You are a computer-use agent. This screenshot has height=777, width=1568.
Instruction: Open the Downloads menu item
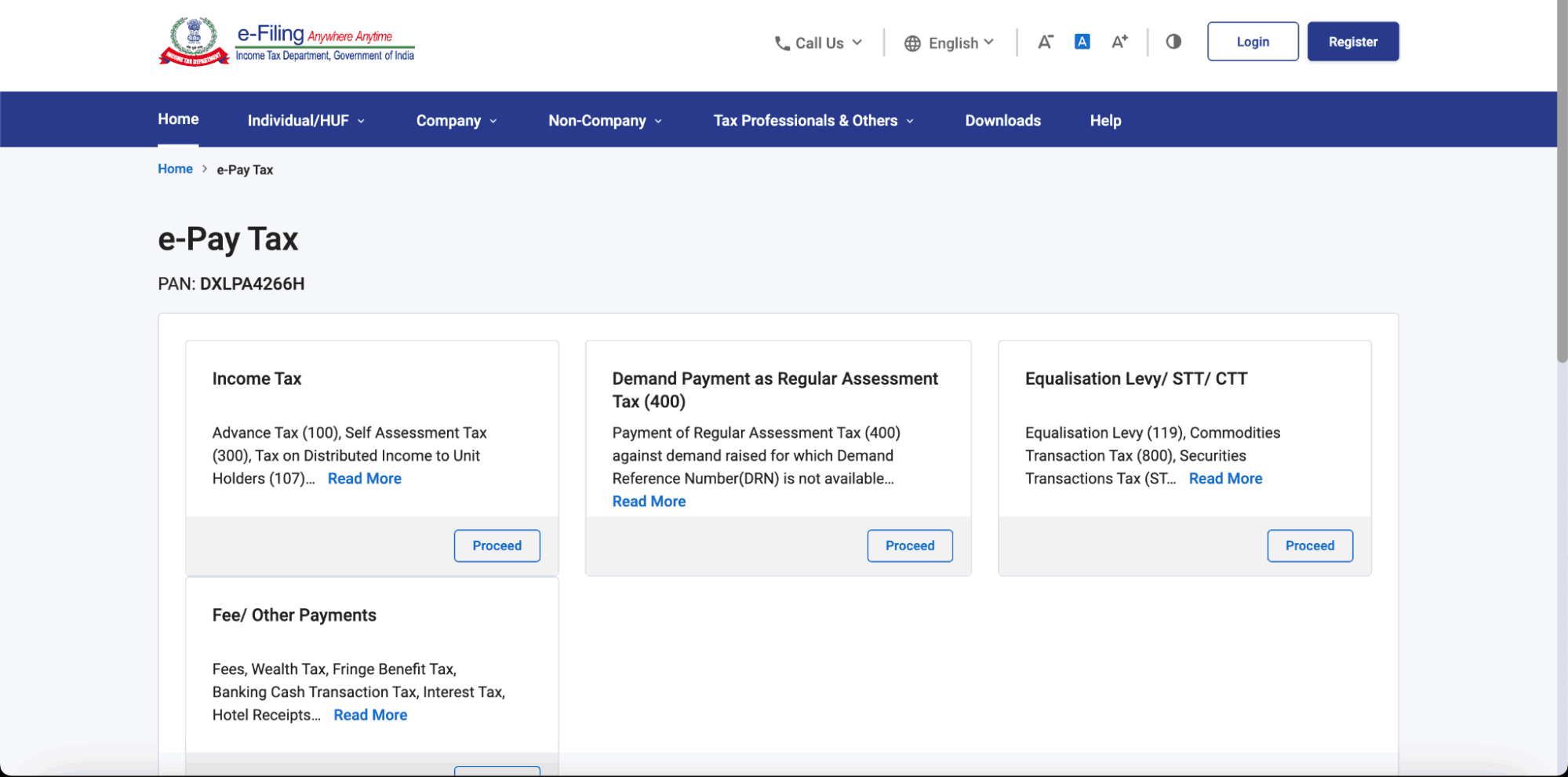[1002, 120]
